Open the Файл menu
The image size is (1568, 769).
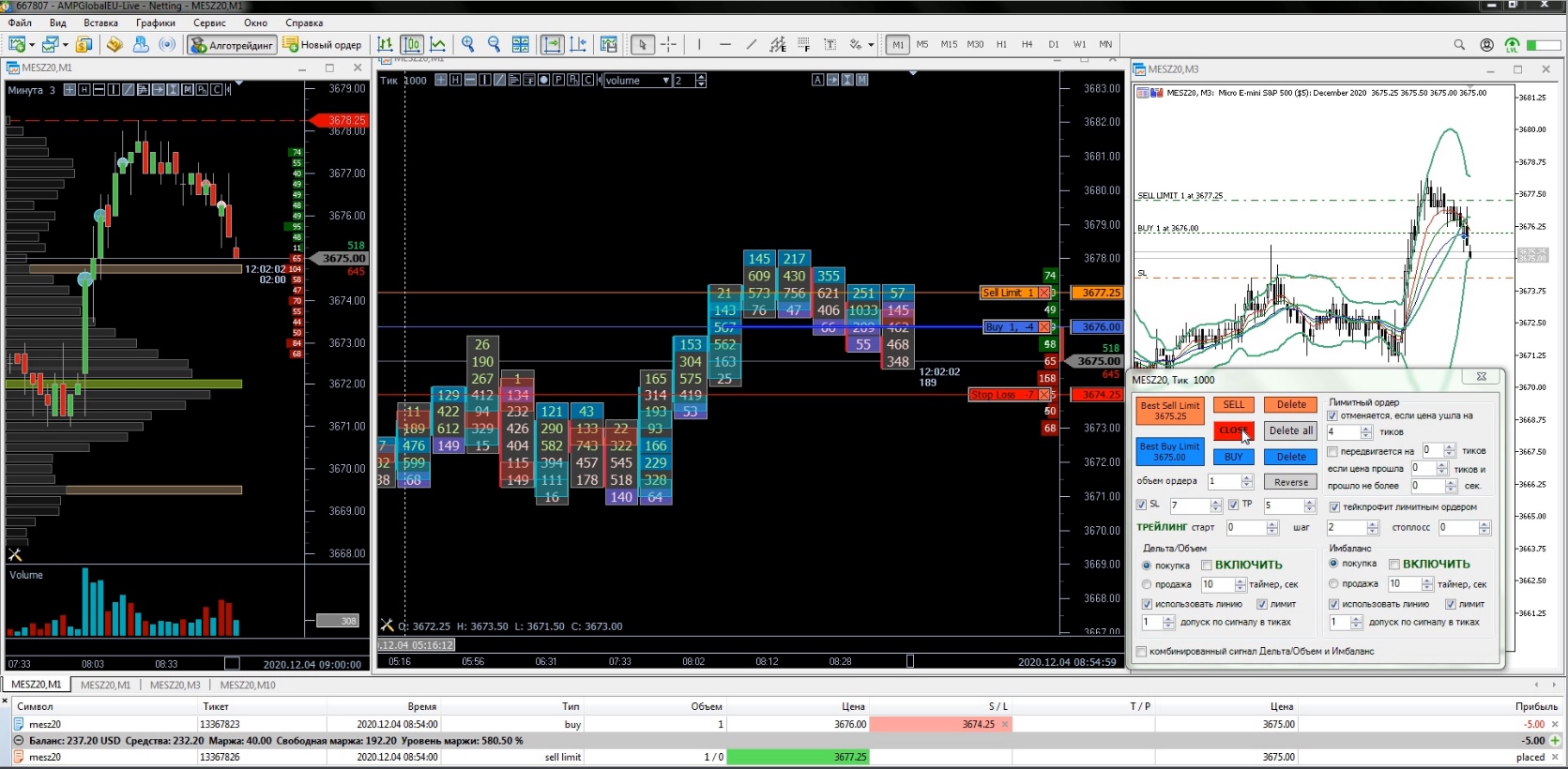point(20,23)
